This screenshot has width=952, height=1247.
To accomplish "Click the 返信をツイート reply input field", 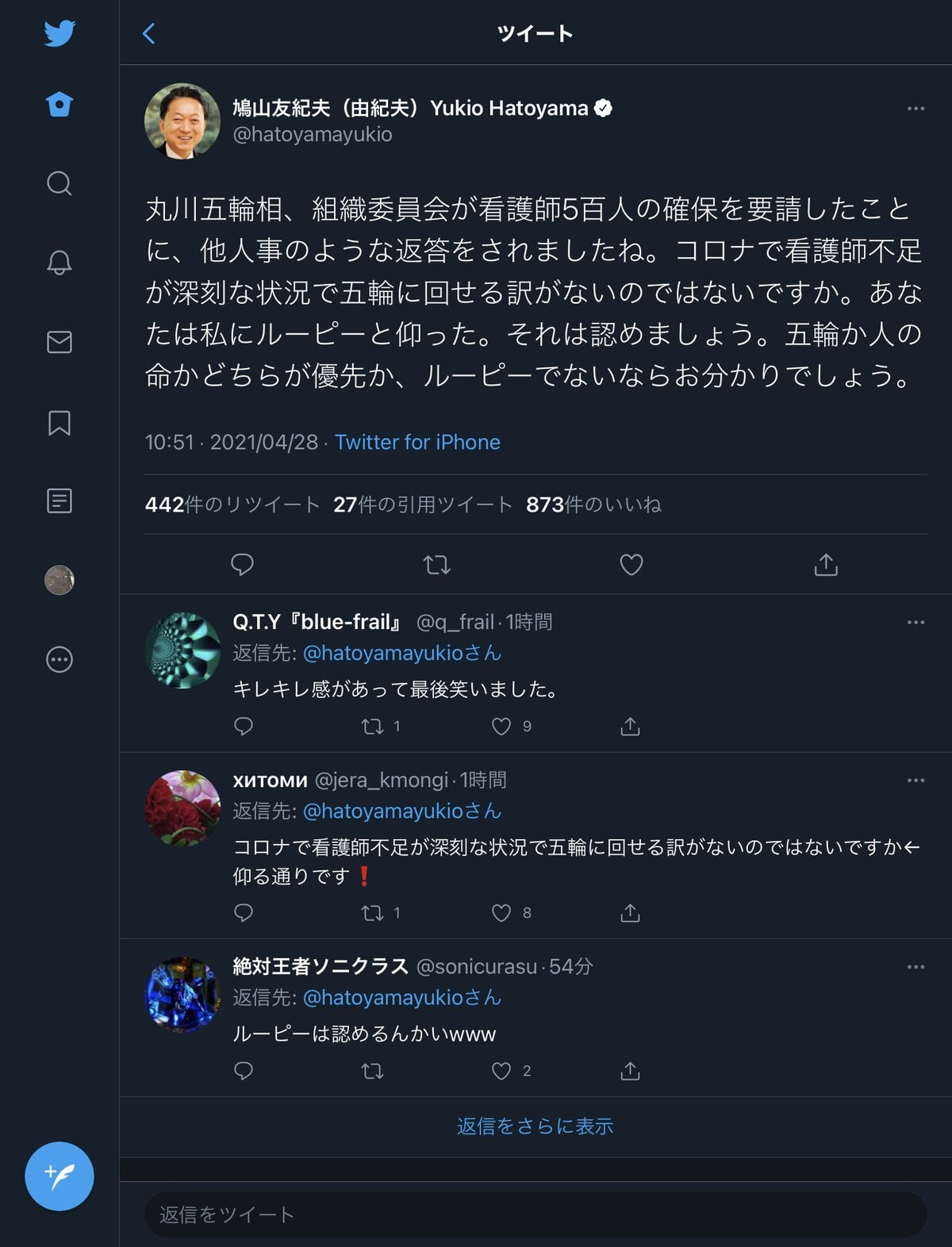I will coord(535,1214).
